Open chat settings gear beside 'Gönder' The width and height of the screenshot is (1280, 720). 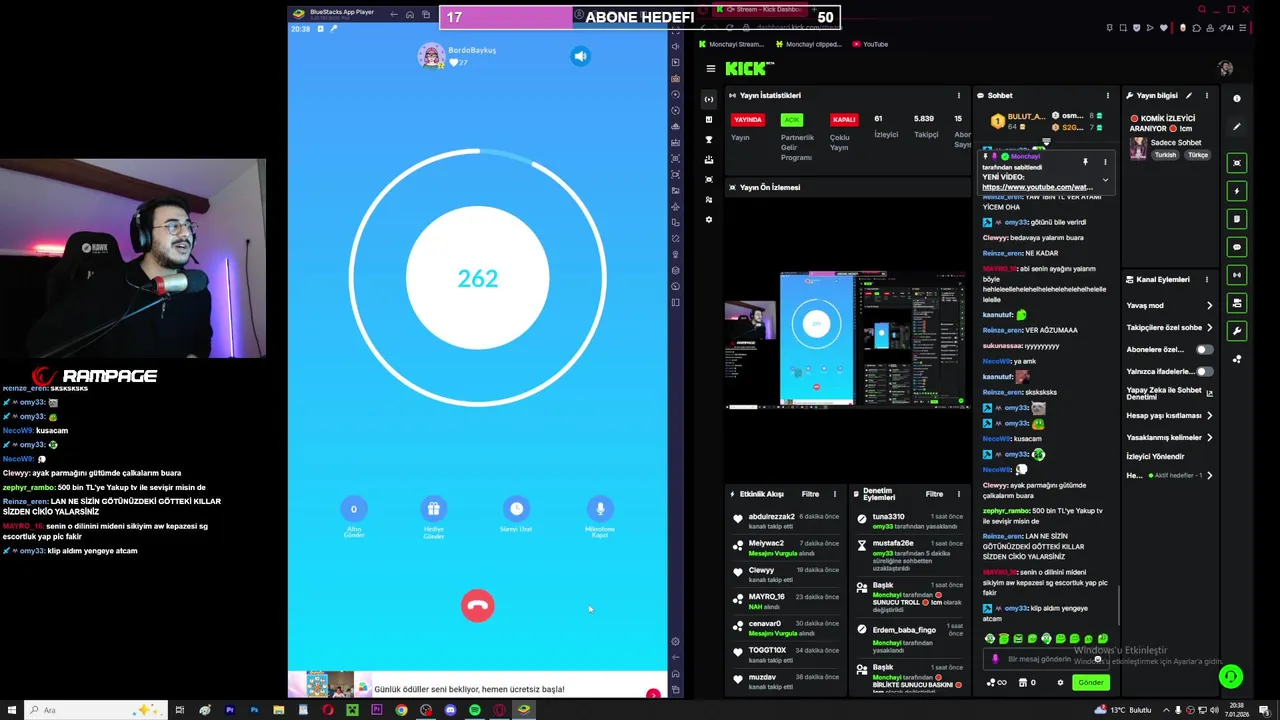[x=1061, y=682]
